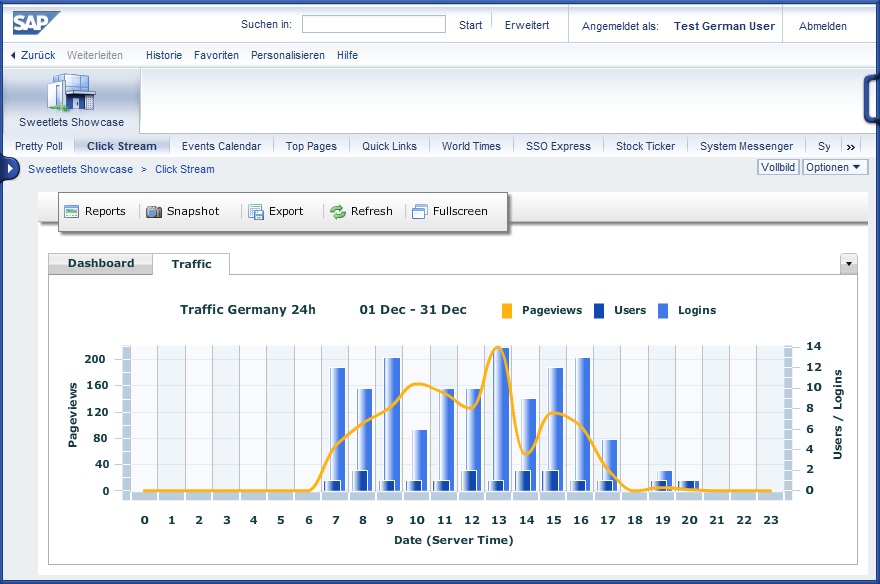
Task: Open the SSO Express tab
Action: click(x=558, y=146)
